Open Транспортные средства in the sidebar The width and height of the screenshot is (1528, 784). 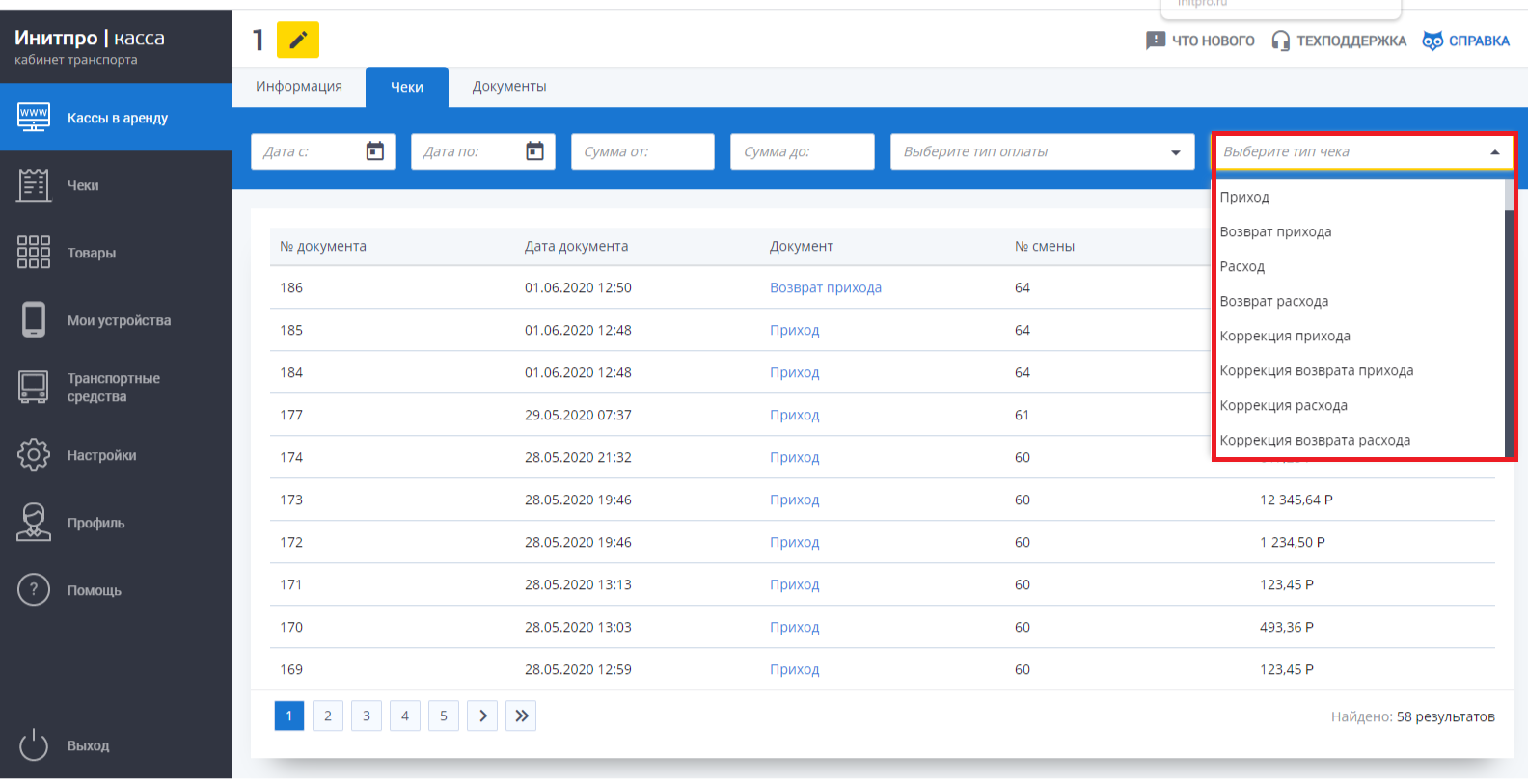coord(116,388)
